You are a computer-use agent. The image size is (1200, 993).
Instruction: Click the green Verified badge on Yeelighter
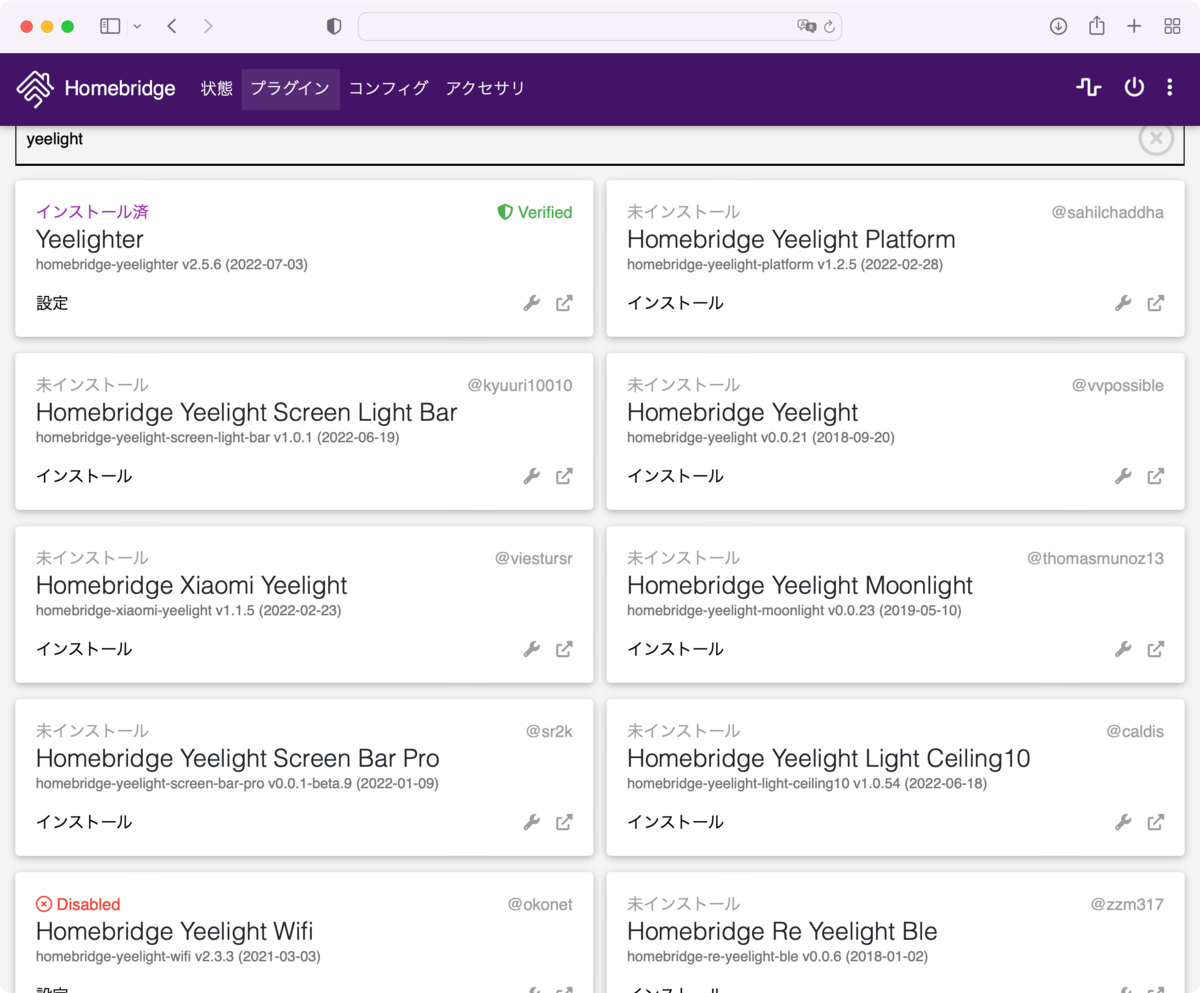(x=535, y=212)
